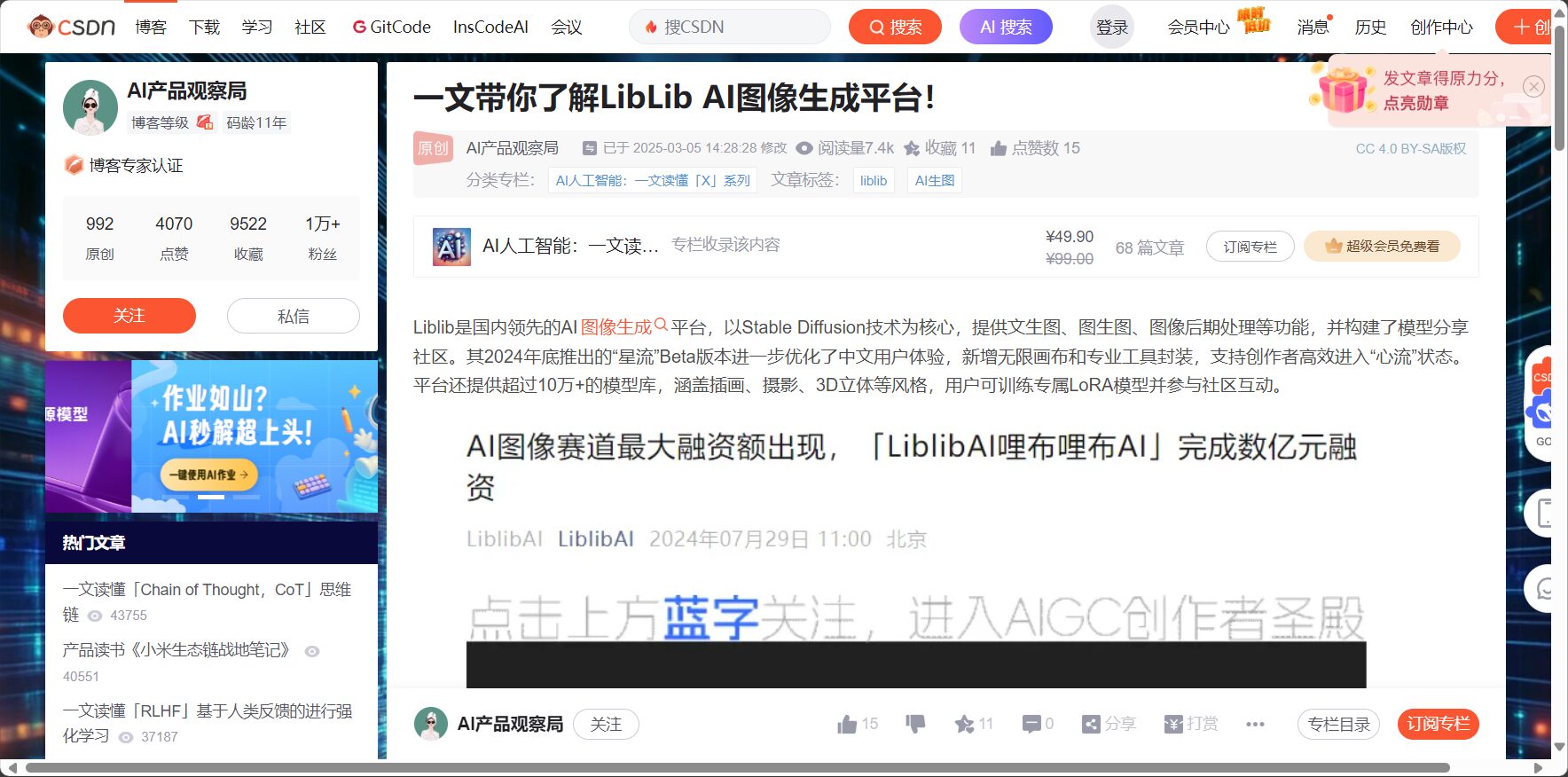Open the 博客 nav menu item
Viewport: 1568px width, 777px height.
pyautogui.click(x=151, y=27)
